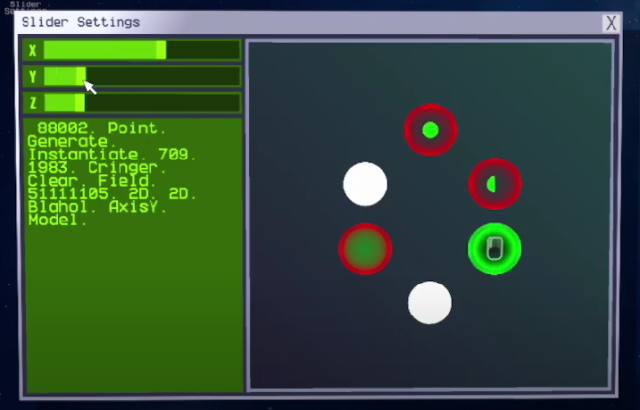
Task: Click the Y slider's bright handle
Action: [80, 76]
